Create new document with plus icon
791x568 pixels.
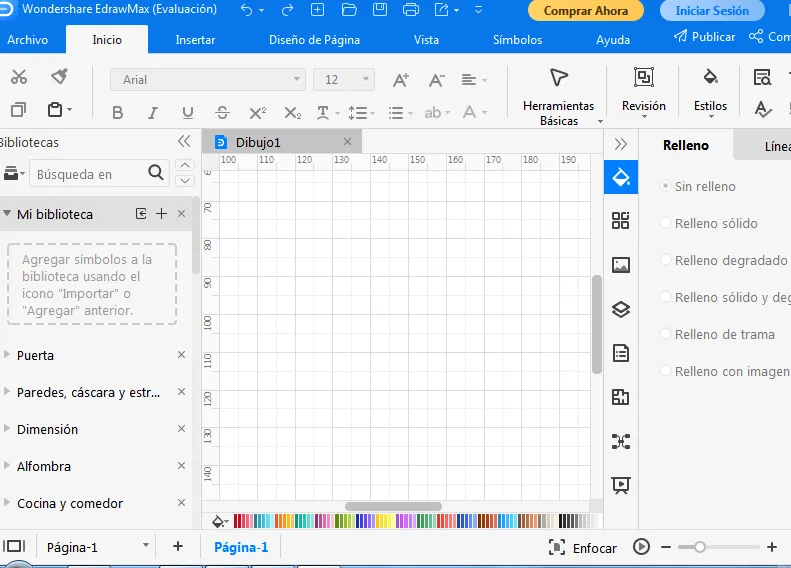pyautogui.click(x=317, y=10)
